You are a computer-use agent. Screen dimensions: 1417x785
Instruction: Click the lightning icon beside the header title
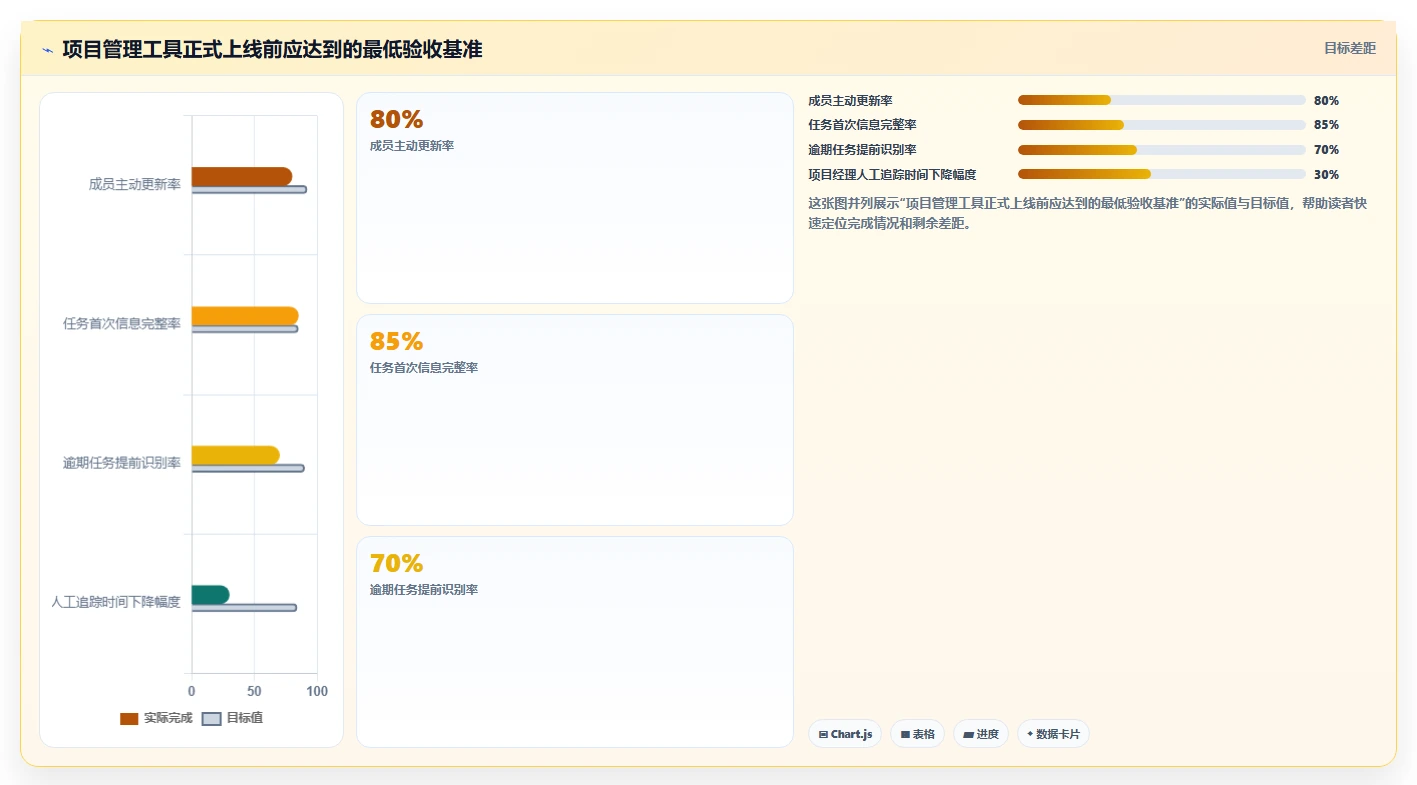pyautogui.click(x=47, y=50)
